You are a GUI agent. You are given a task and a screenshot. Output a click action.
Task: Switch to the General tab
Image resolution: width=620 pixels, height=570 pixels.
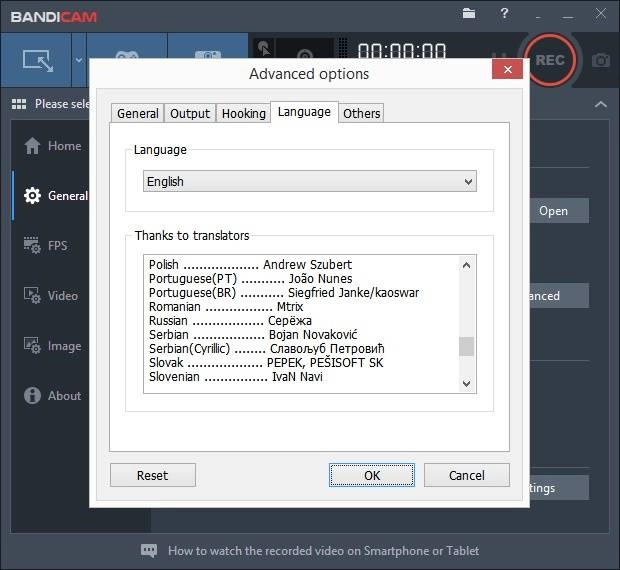click(138, 113)
